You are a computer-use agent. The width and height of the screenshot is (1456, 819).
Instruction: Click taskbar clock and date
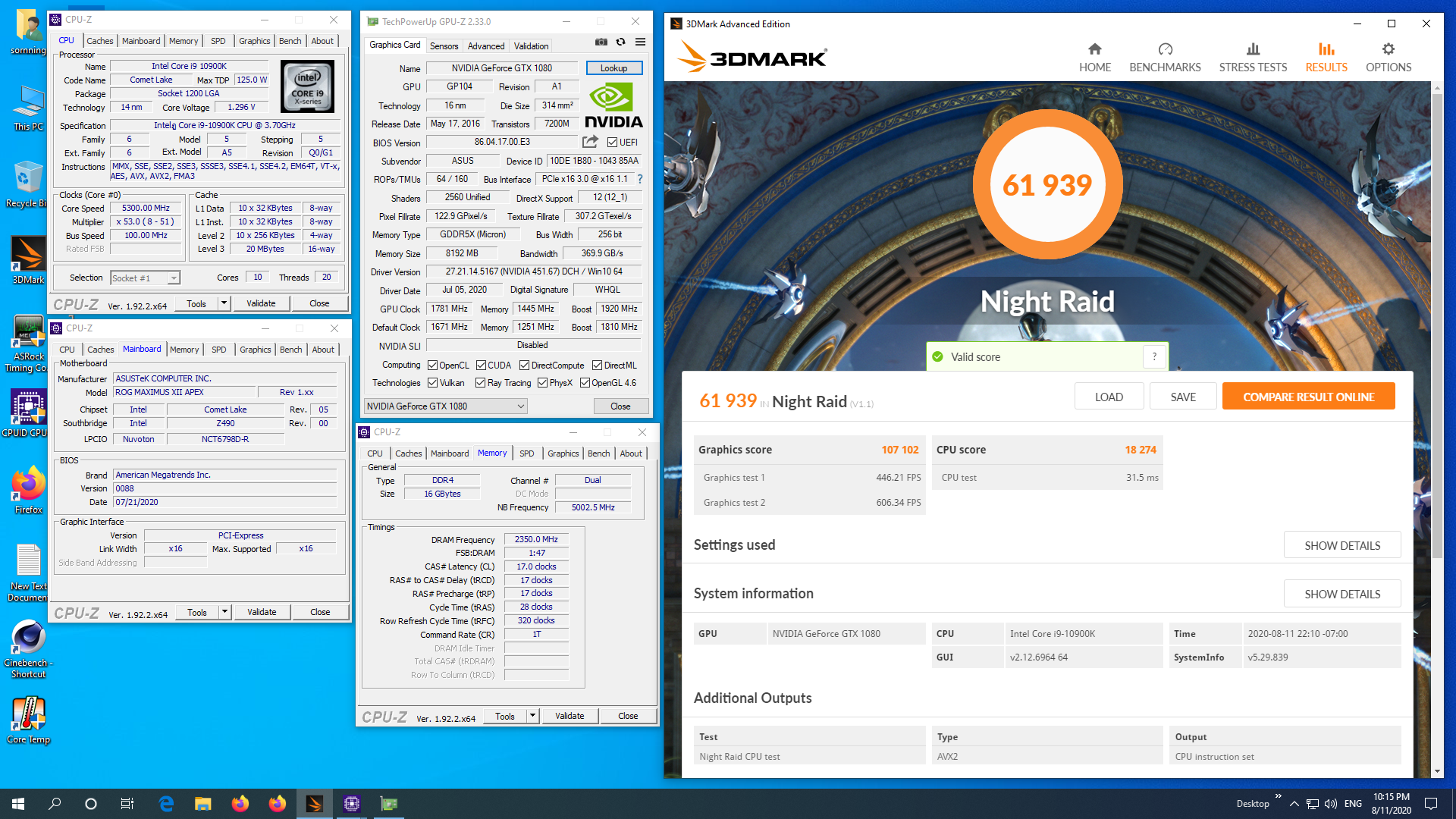[x=1391, y=804]
